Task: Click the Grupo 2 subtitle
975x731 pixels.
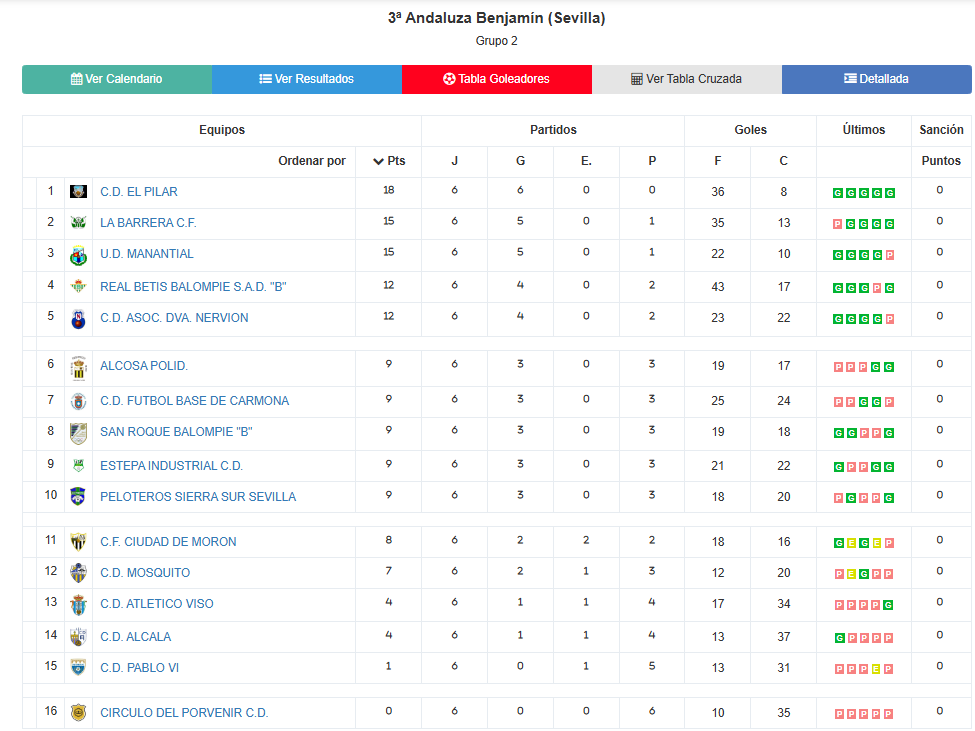Action: point(496,41)
